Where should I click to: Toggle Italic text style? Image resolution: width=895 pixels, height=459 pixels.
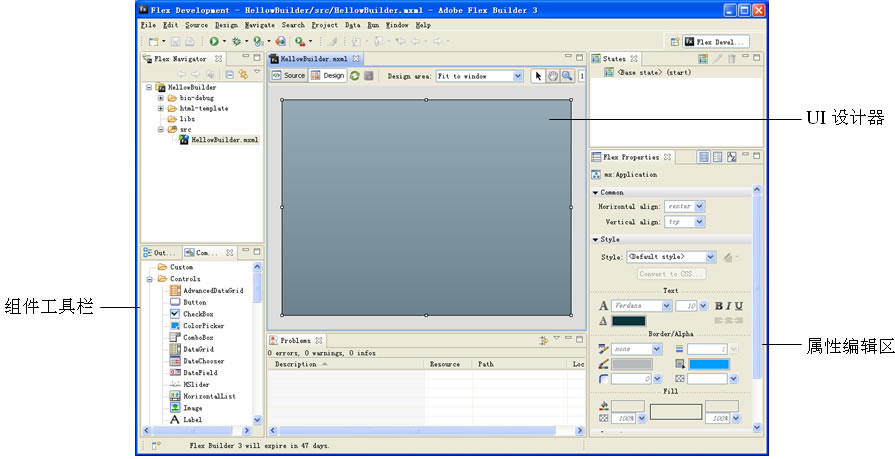pyautogui.click(x=728, y=306)
